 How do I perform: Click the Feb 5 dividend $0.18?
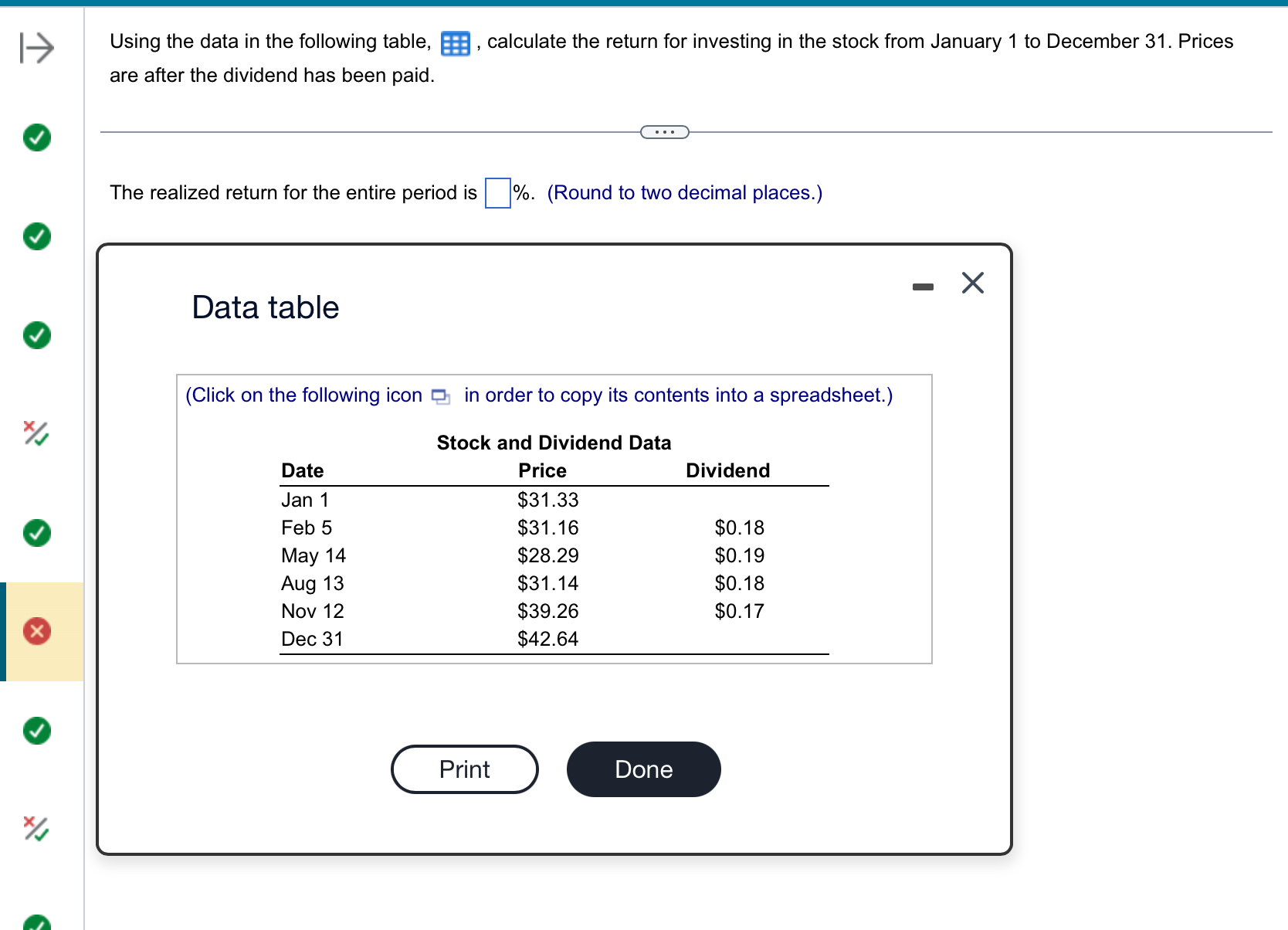(x=740, y=528)
